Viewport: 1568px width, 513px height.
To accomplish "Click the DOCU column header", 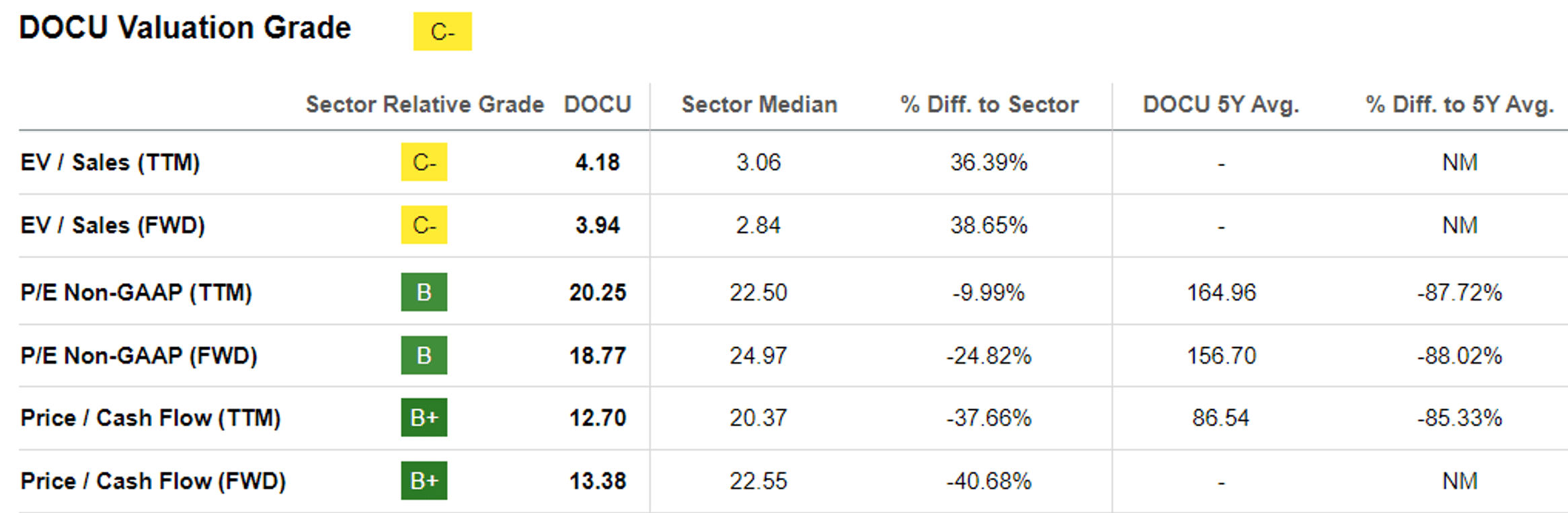I will click(x=597, y=104).
